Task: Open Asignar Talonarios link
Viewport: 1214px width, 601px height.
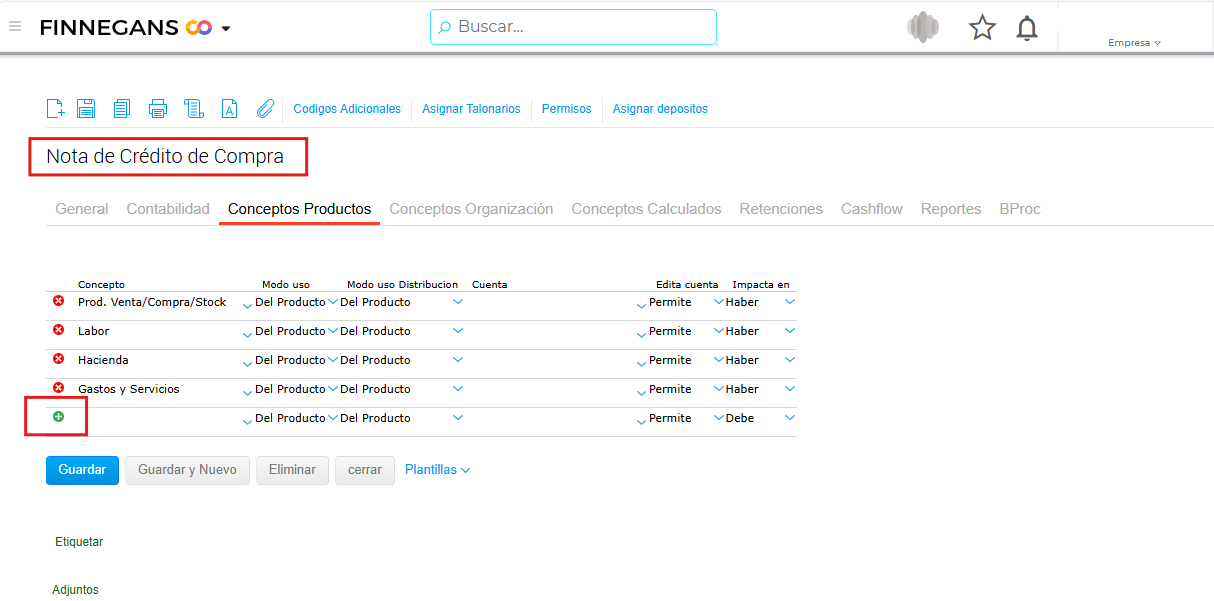Action: (471, 109)
